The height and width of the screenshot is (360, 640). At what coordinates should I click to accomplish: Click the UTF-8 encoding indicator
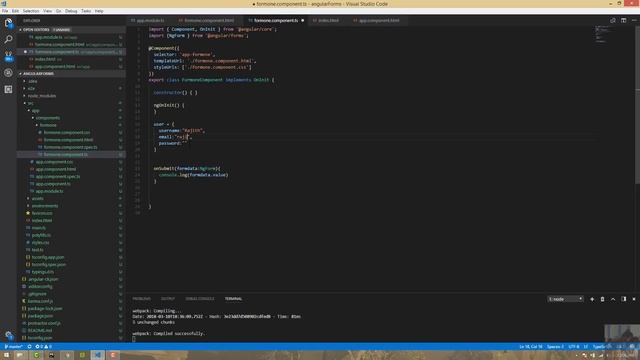coord(574,347)
